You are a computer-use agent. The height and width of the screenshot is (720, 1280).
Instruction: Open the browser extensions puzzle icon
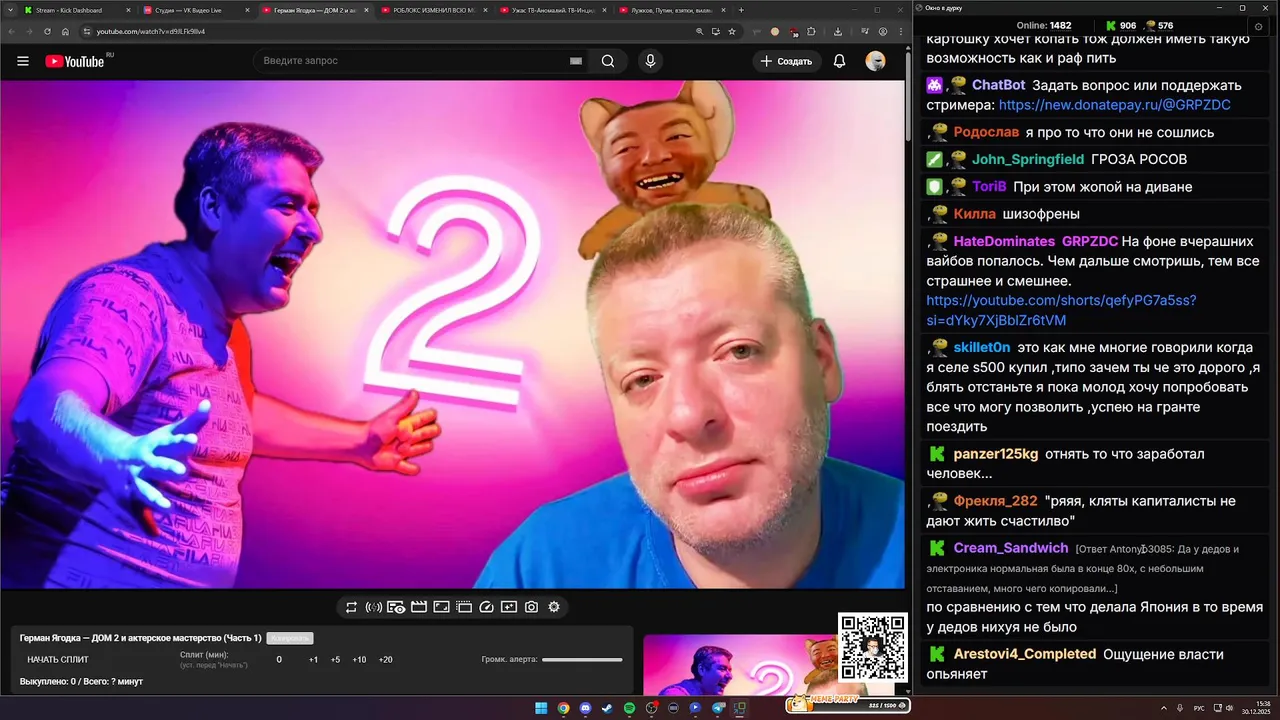coord(811,31)
